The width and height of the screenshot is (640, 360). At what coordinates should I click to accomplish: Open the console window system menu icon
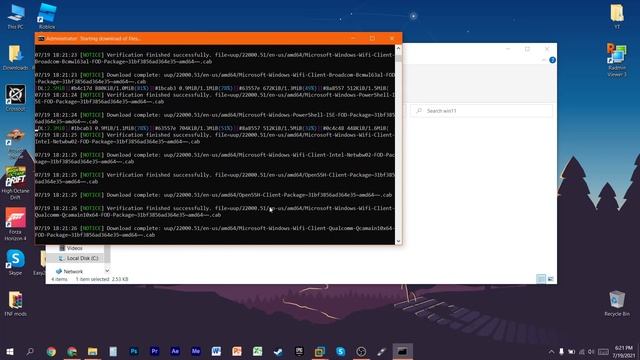click(x=41, y=38)
